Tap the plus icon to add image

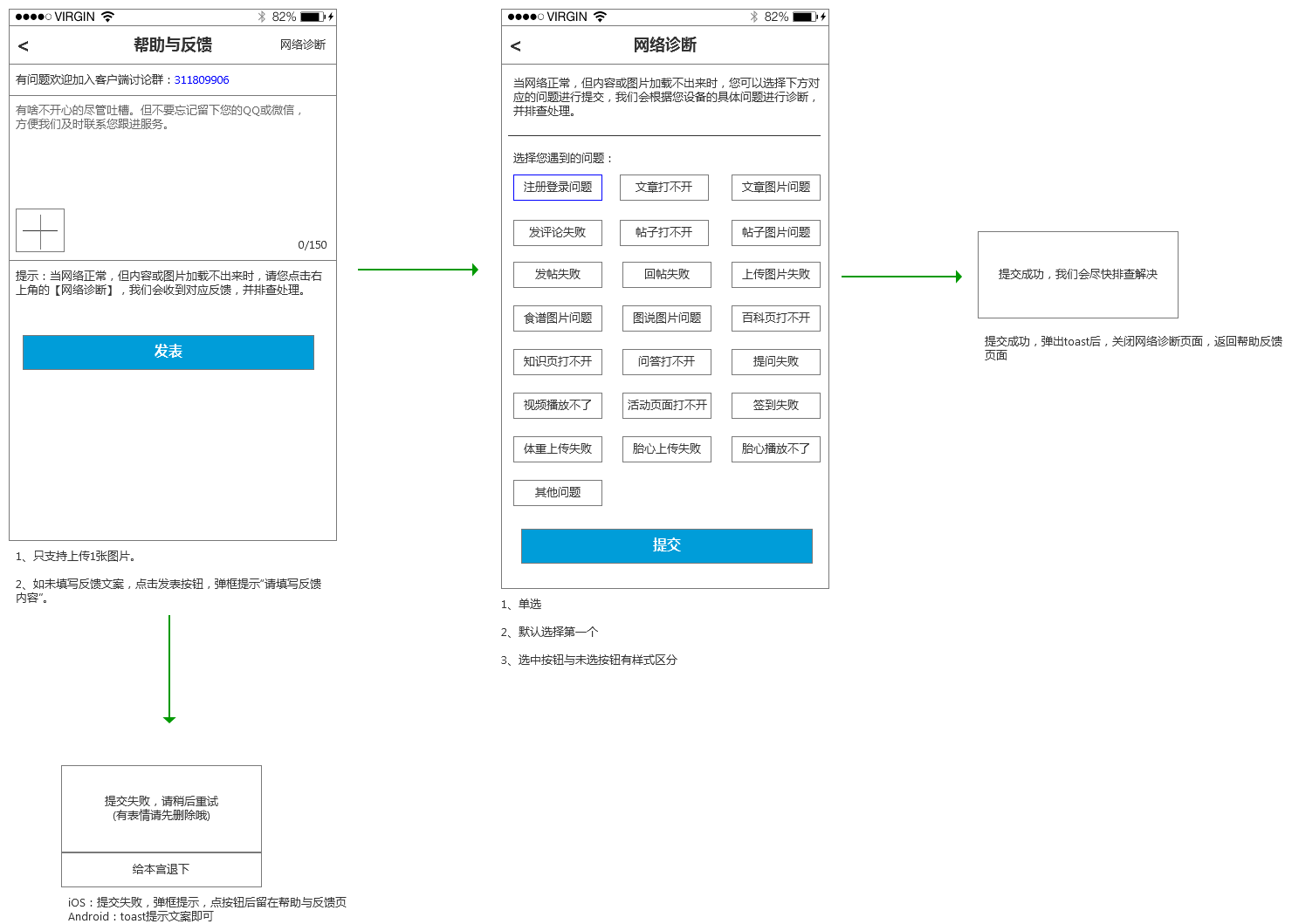pyautogui.click(x=40, y=230)
